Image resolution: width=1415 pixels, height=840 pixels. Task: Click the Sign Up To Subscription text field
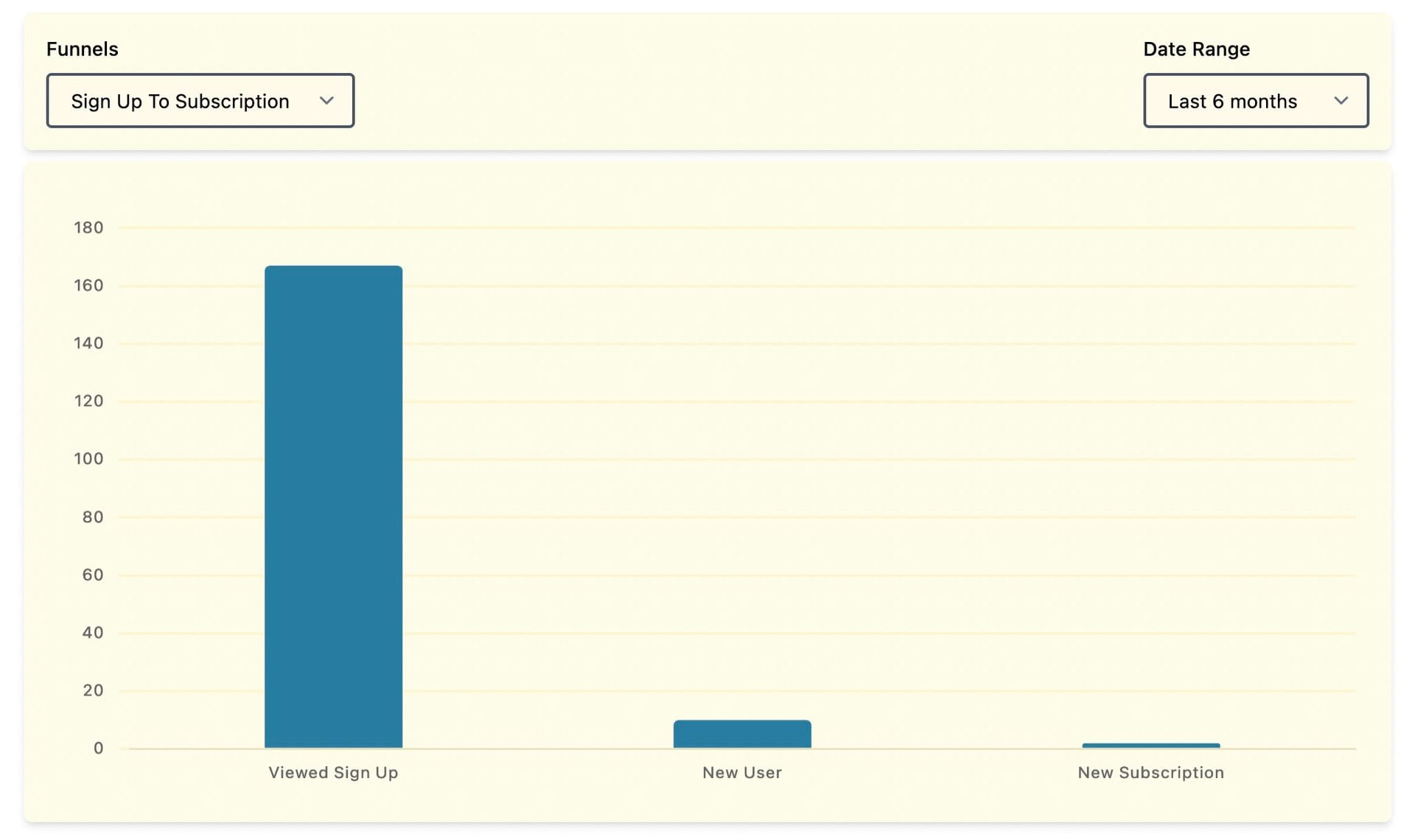pyautogui.click(x=180, y=100)
